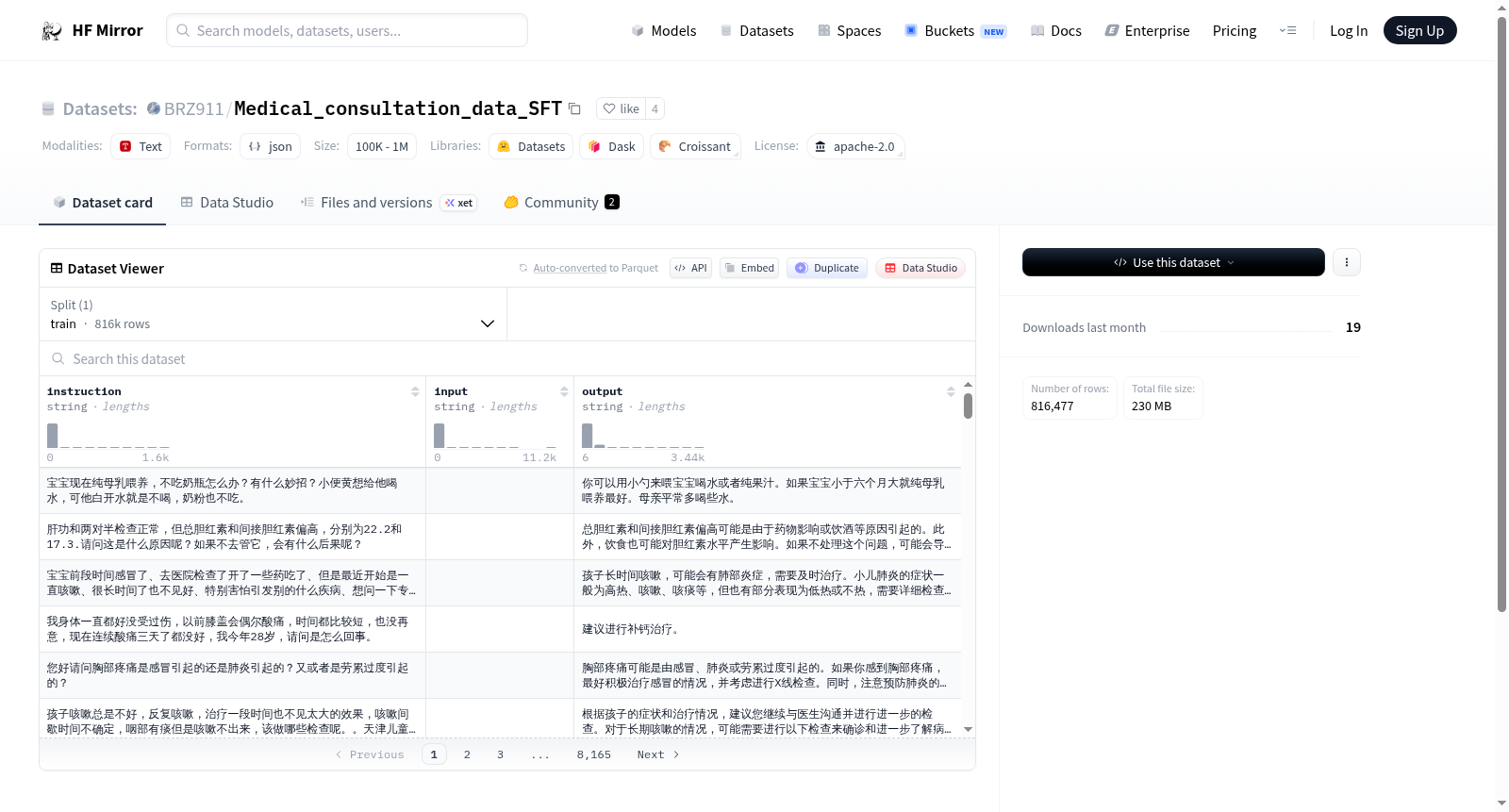This screenshot has height=812, width=1509.
Task: Select page 1 in pagination
Action: [434, 754]
